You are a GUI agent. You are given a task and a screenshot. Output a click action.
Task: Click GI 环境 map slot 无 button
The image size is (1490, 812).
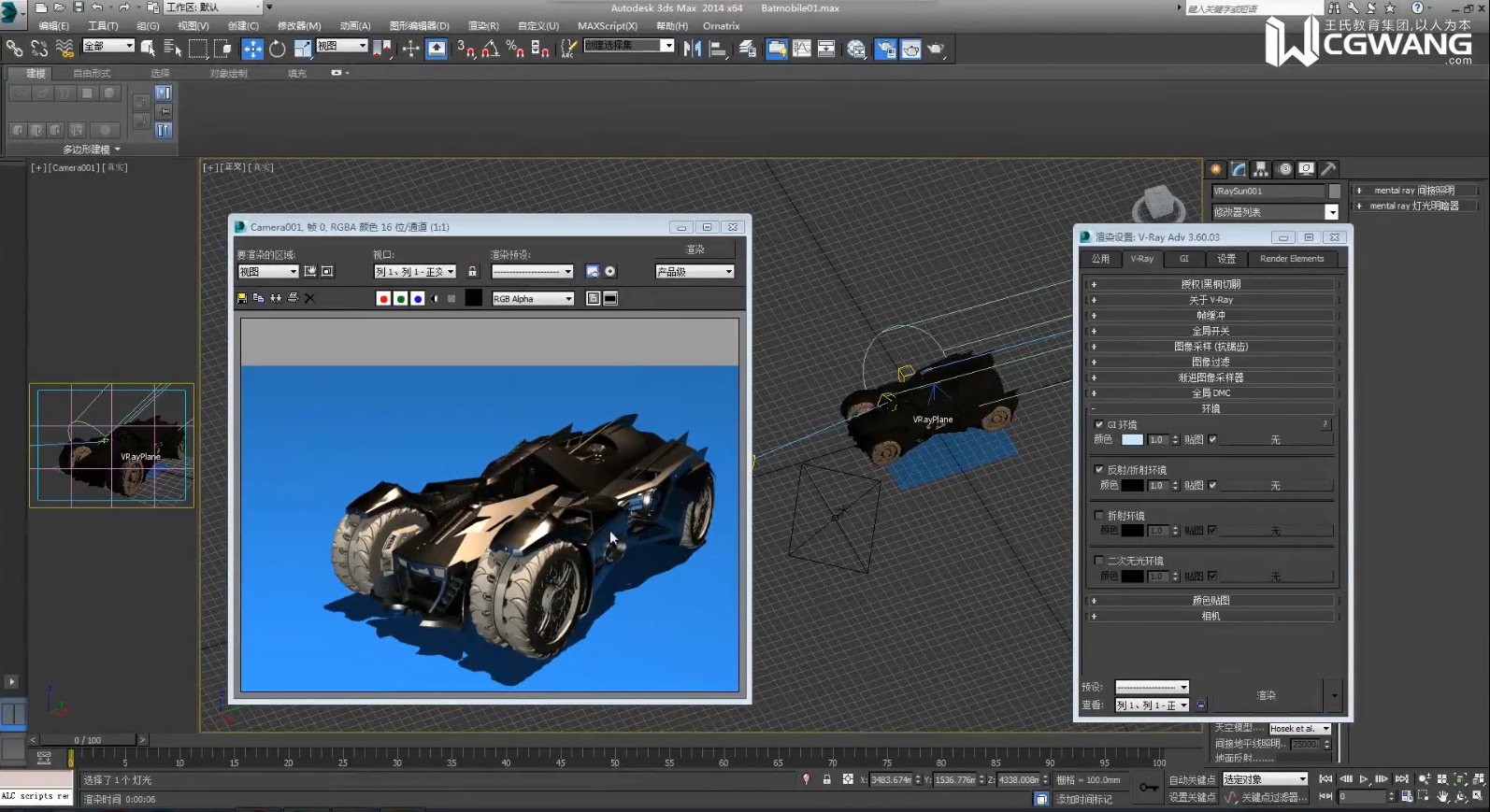click(1276, 439)
